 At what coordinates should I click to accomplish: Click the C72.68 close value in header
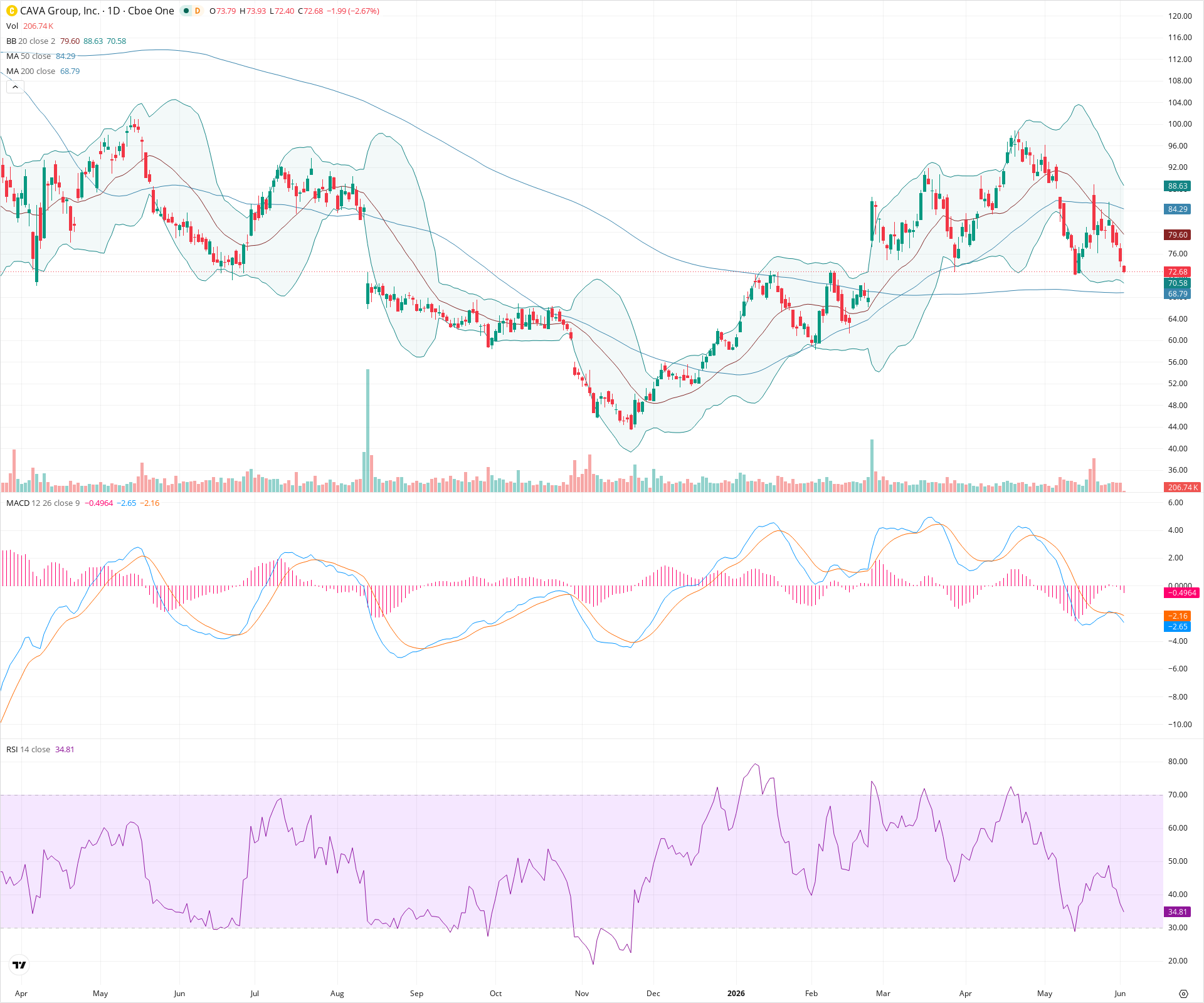[x=310, y=11]
